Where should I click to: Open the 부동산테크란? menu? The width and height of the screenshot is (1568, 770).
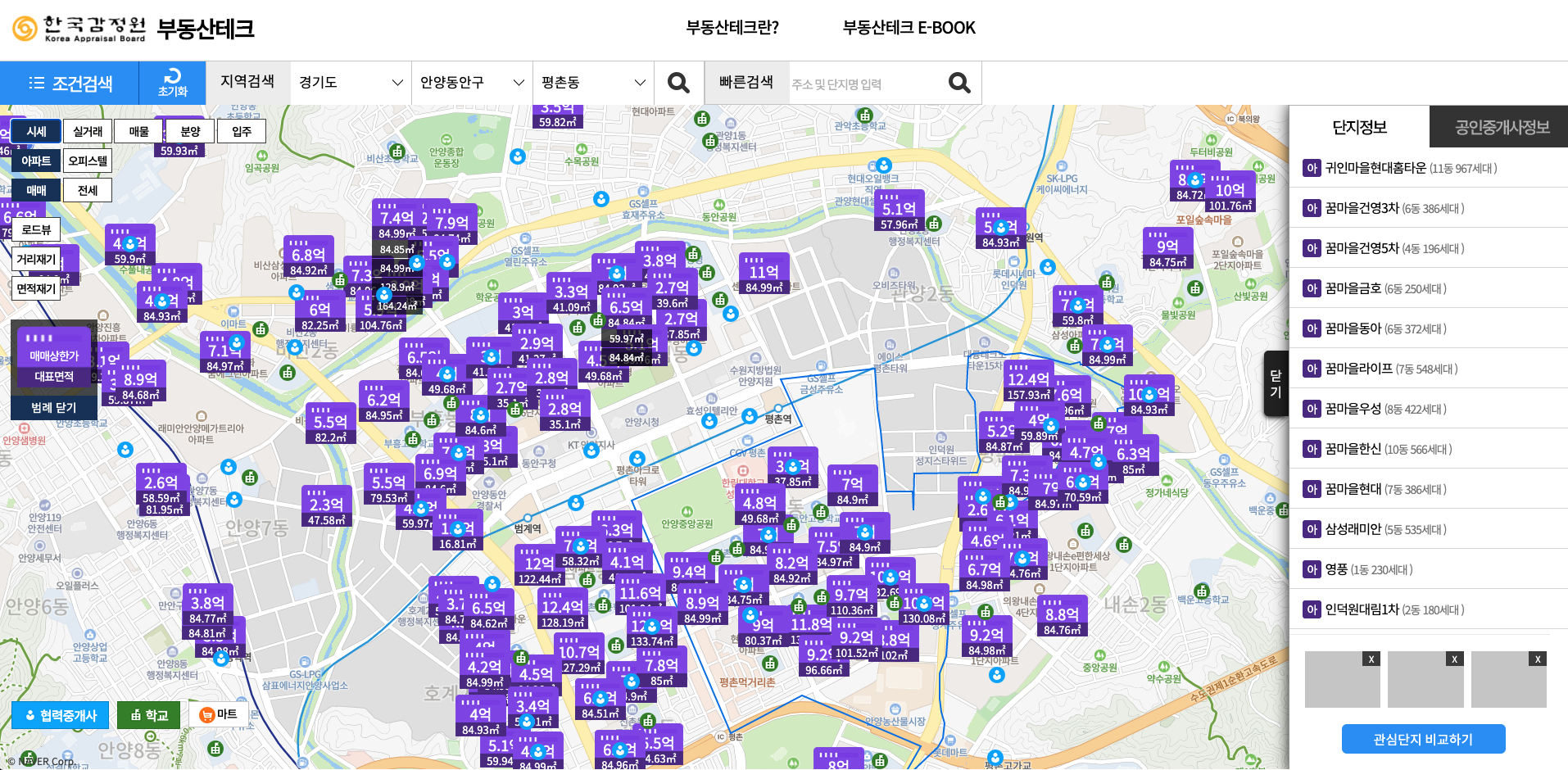(732, 28)
